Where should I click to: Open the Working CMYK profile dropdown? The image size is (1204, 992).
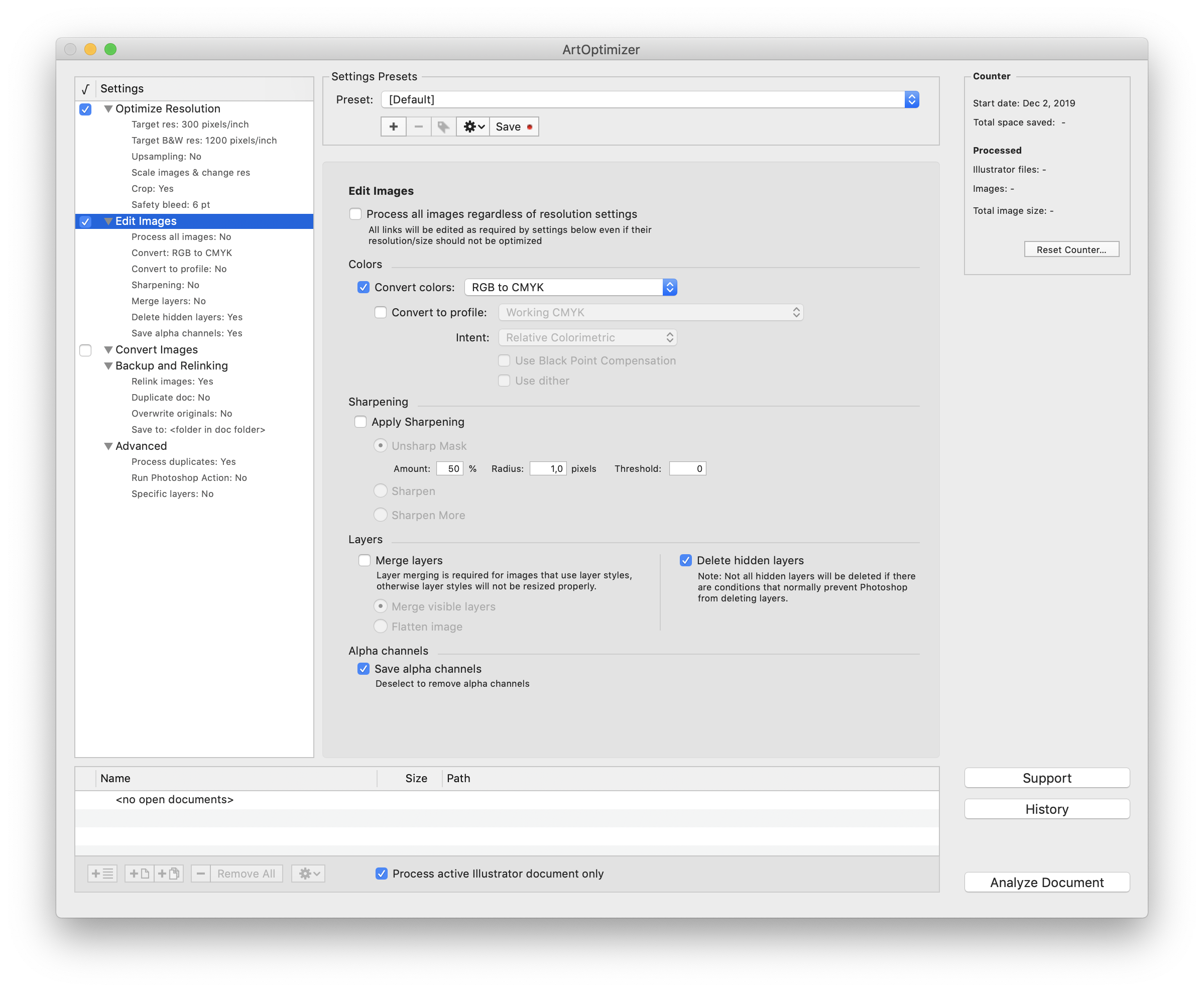[651, 312]
